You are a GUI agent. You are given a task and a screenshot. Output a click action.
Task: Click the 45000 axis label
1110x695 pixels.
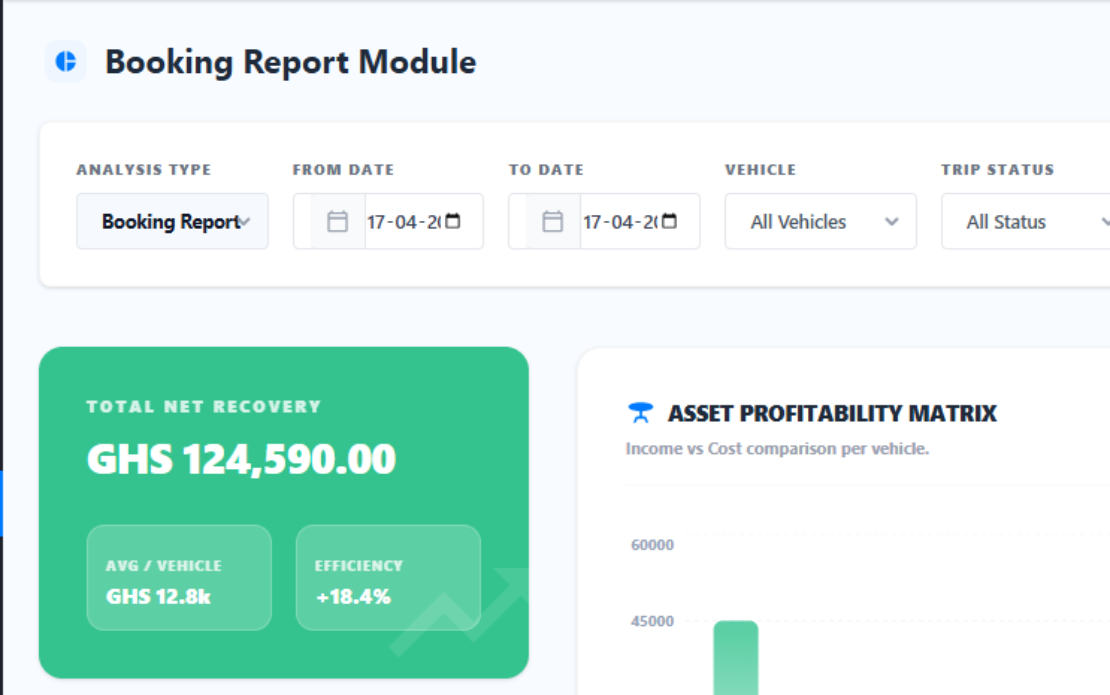pyautogui.click(x=652, y=621)
